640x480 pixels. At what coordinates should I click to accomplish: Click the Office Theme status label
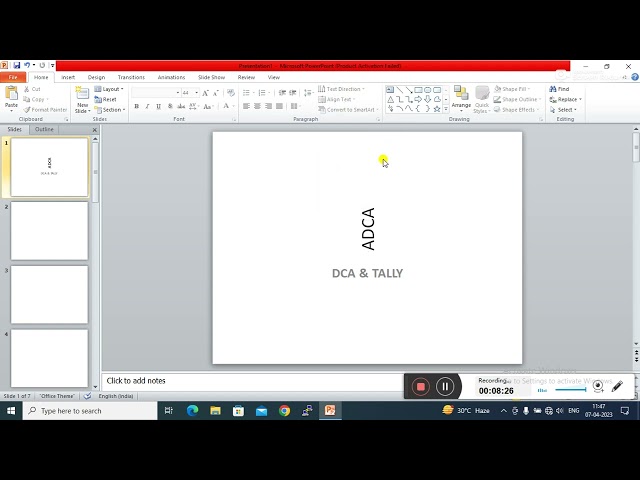tap(57, 396)
